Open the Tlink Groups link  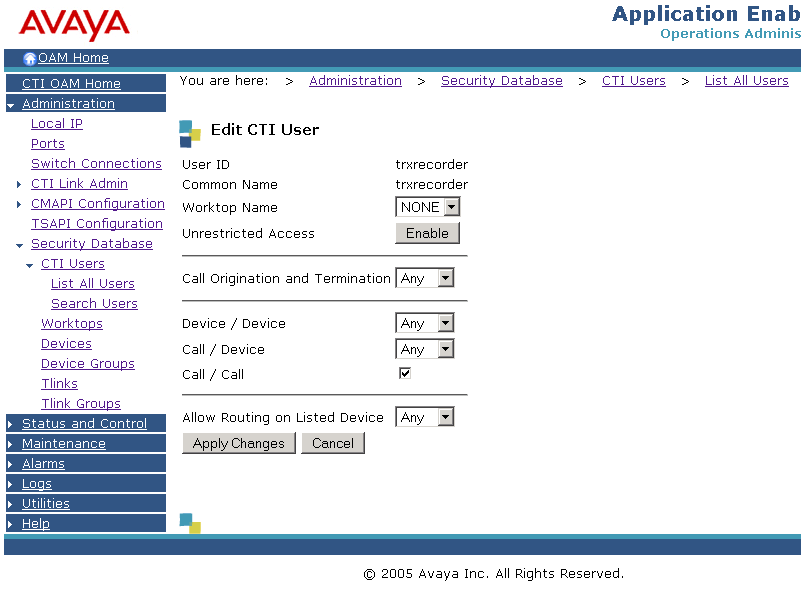81,403
